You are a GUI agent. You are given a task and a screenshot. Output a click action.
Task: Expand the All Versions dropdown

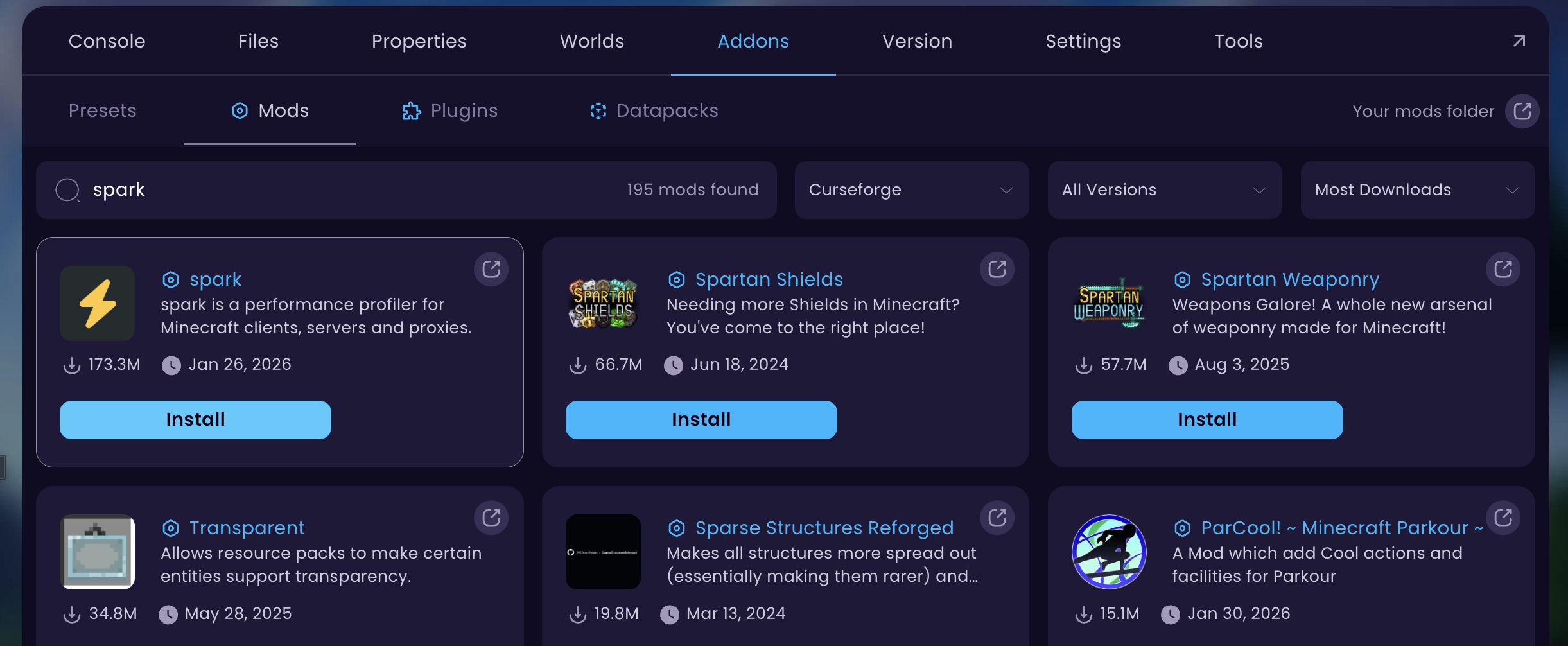click(x=1165, y=190)
